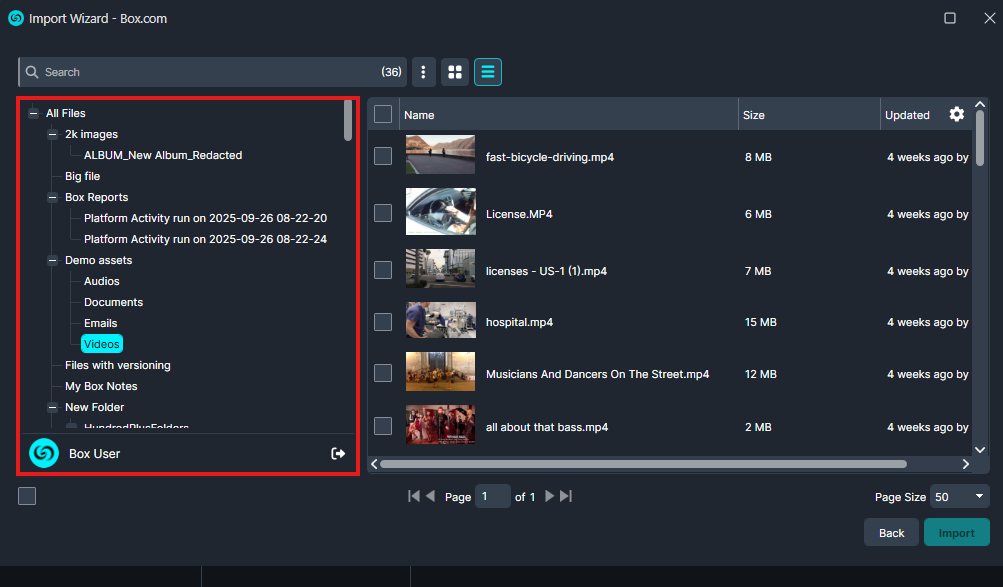Open the Page Size dropdown
Viewport: 1003px width, 587px height.
pyautogui.click(x=959, y=497)
